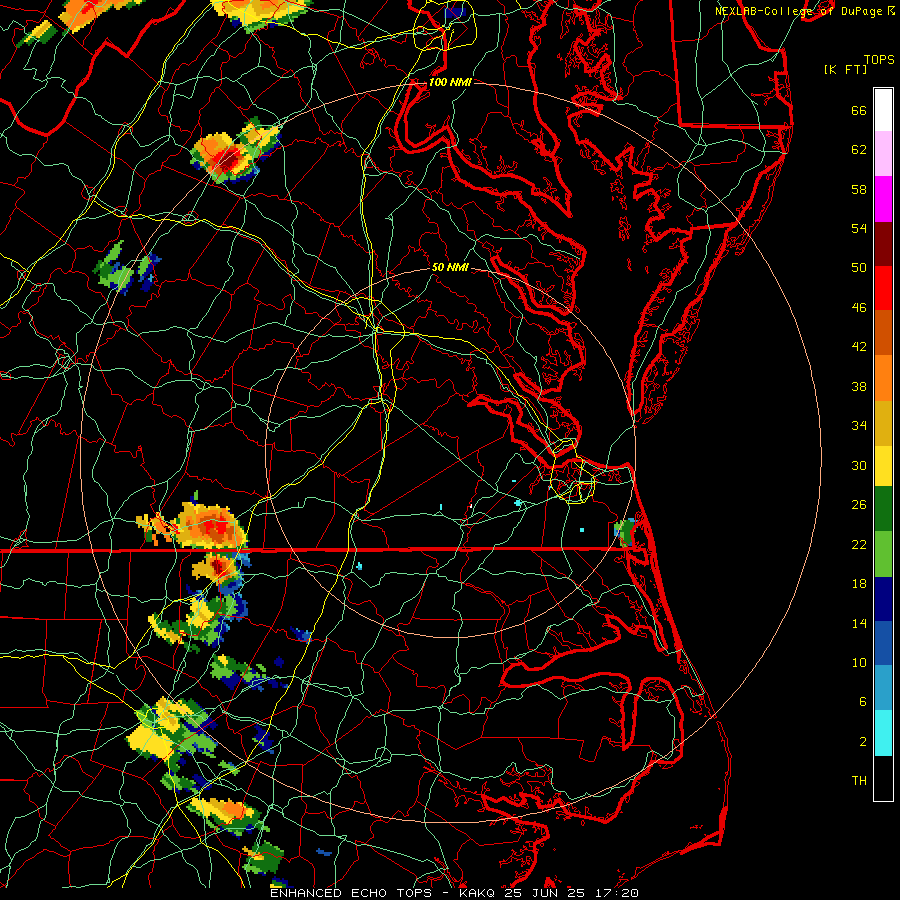
Task: Click the light pink legend swatch
Action: point(883,153)
